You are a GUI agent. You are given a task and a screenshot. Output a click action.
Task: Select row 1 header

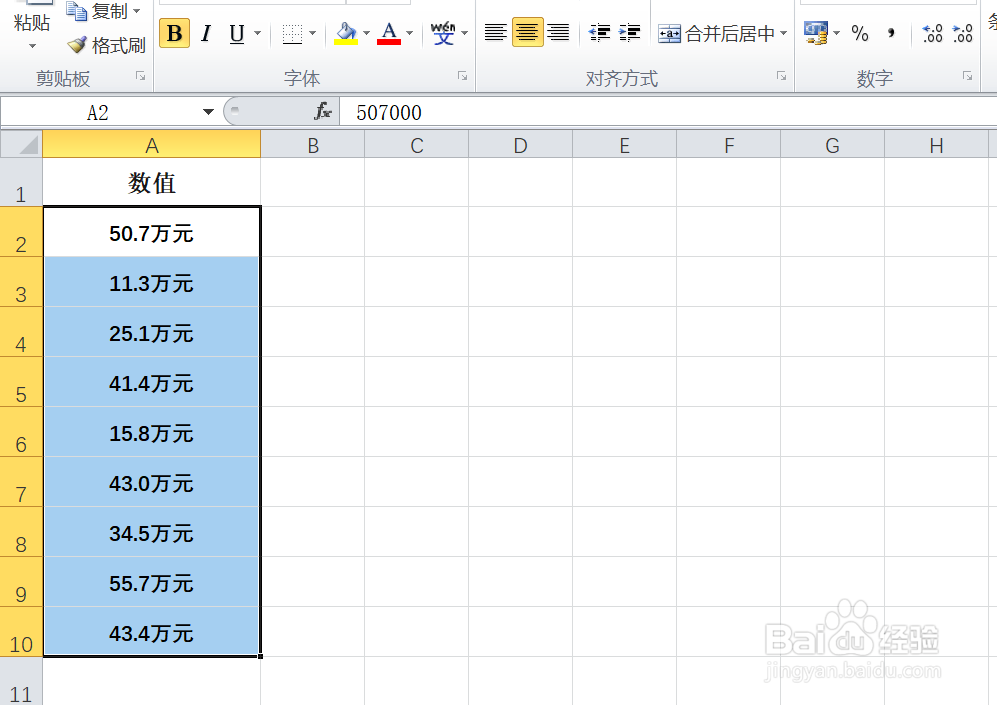click(x=21, y=182)
